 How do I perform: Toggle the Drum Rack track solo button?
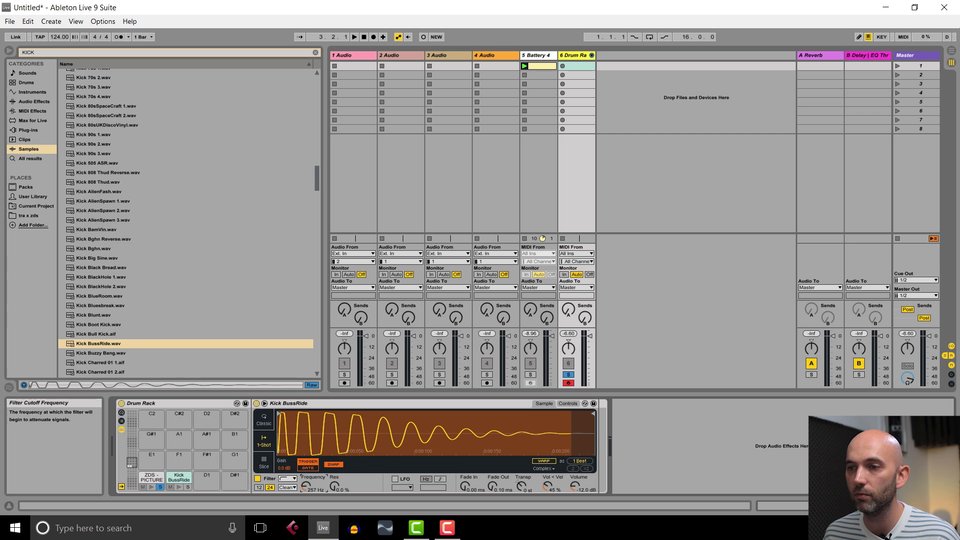pos(568,374)
